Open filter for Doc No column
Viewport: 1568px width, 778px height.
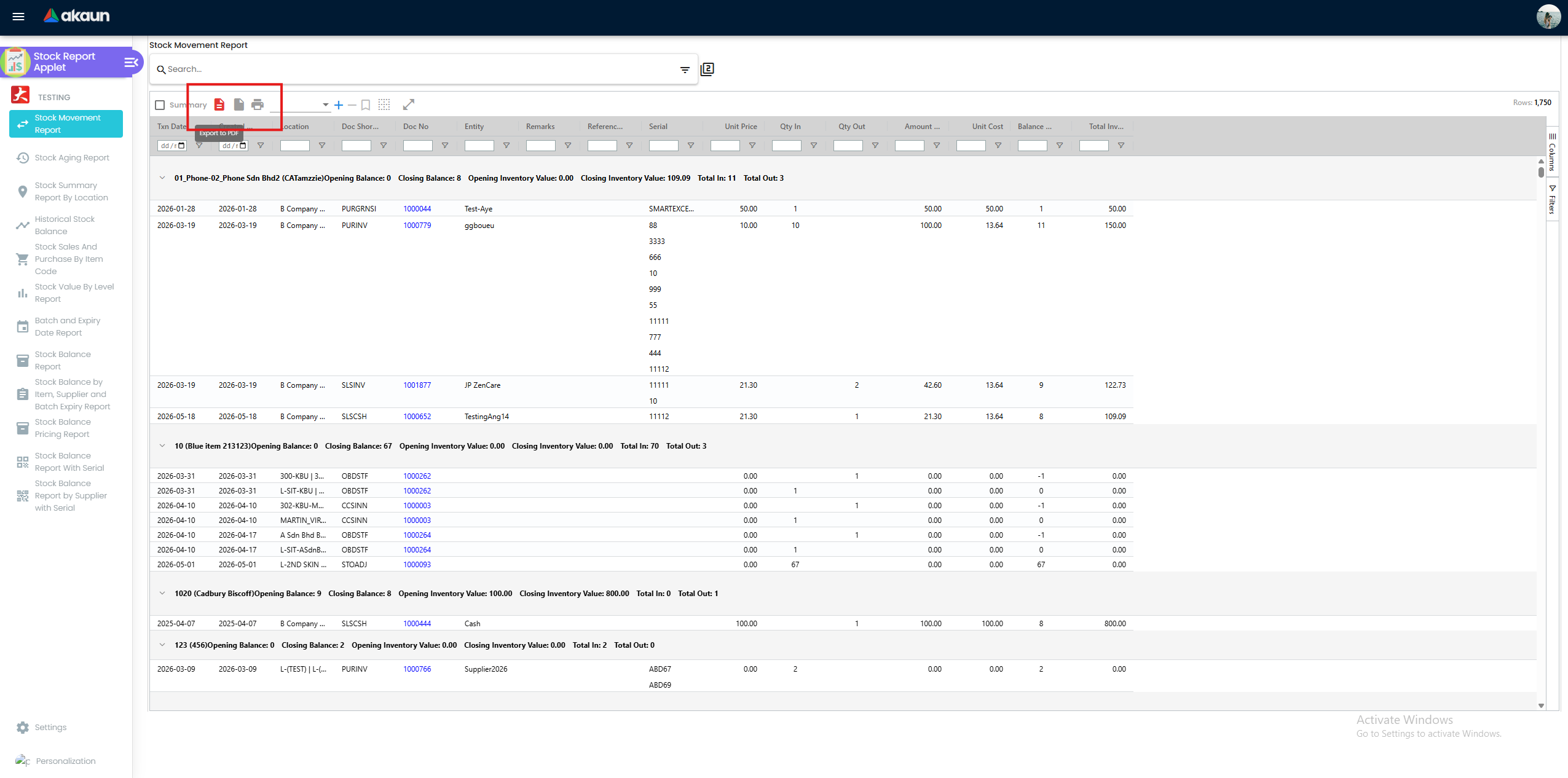(x=445, y=146)
